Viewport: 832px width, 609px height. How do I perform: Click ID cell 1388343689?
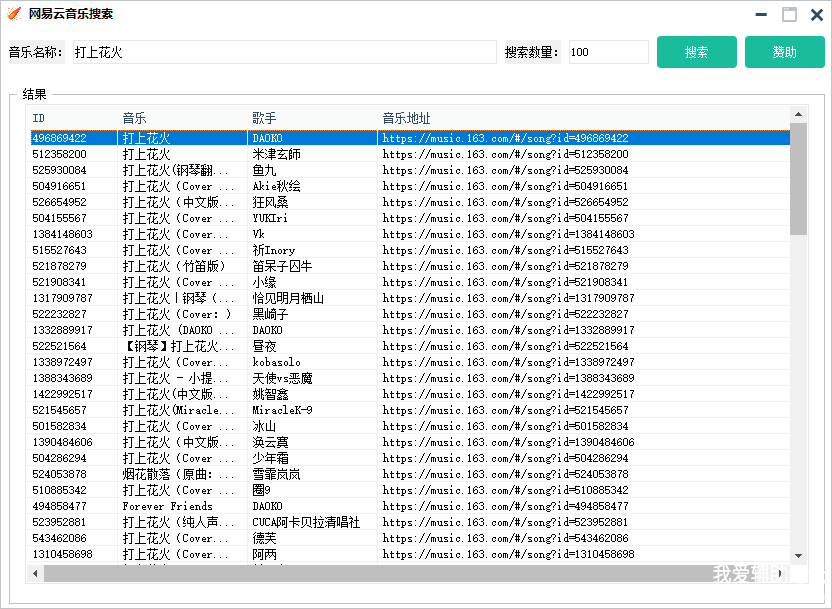point(62,378)
